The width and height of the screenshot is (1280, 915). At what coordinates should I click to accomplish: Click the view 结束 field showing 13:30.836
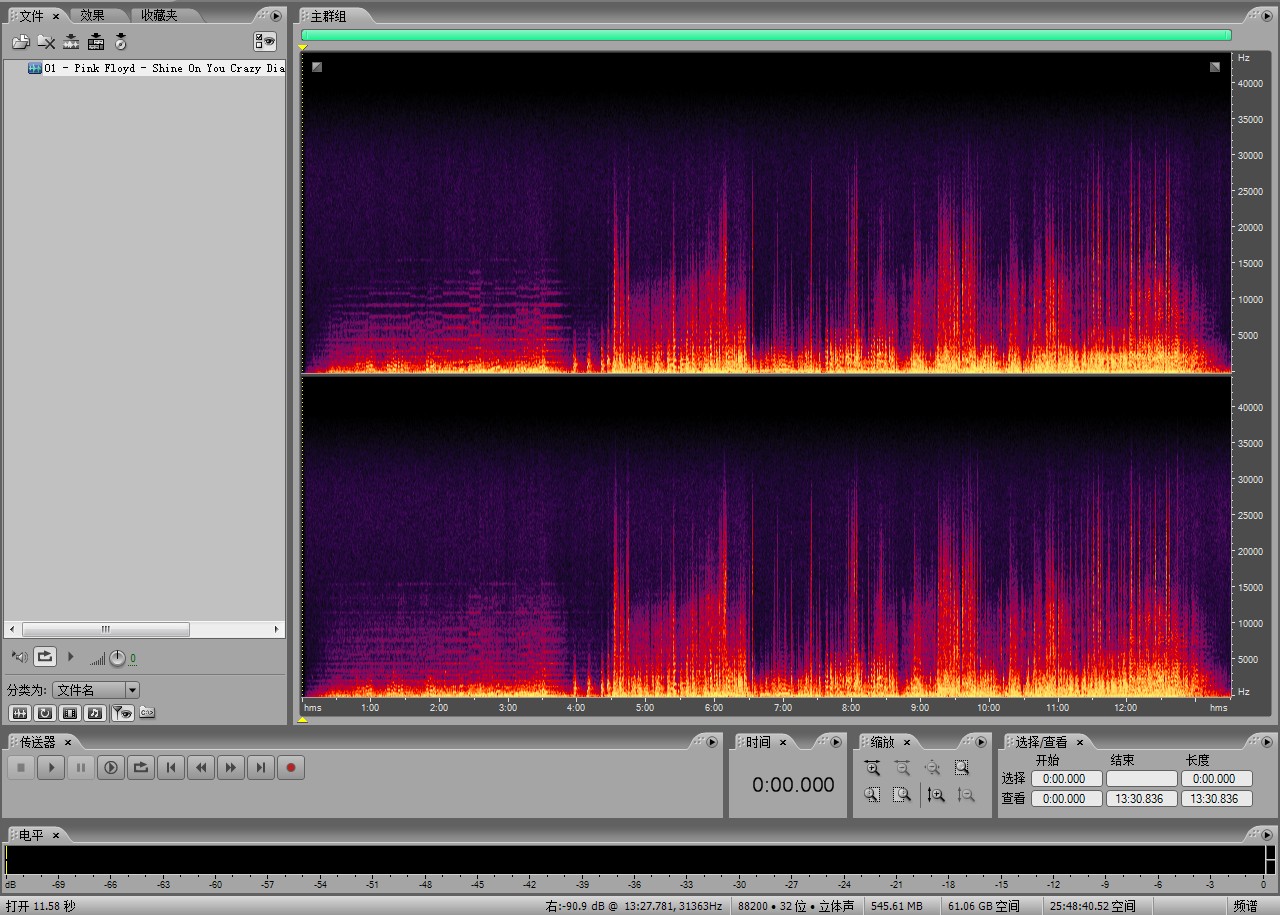coord(1141,799)
